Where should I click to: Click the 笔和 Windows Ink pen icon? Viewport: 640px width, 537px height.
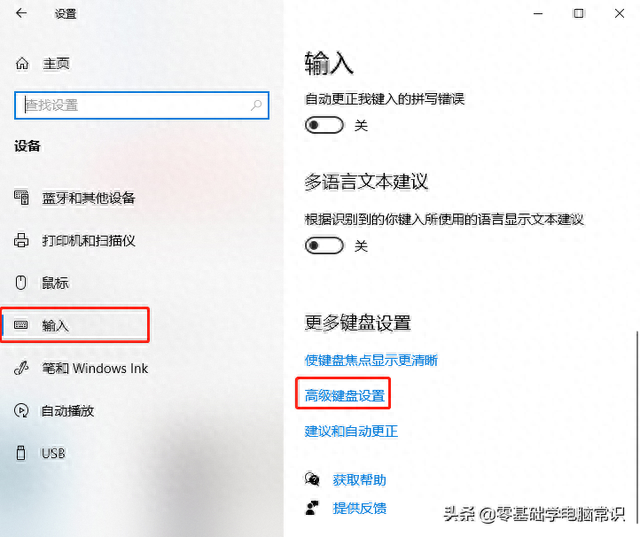(21, 368)
